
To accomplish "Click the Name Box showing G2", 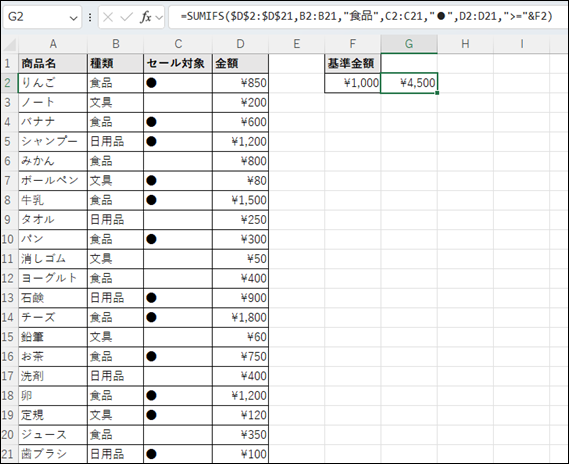I will point(42,17).
